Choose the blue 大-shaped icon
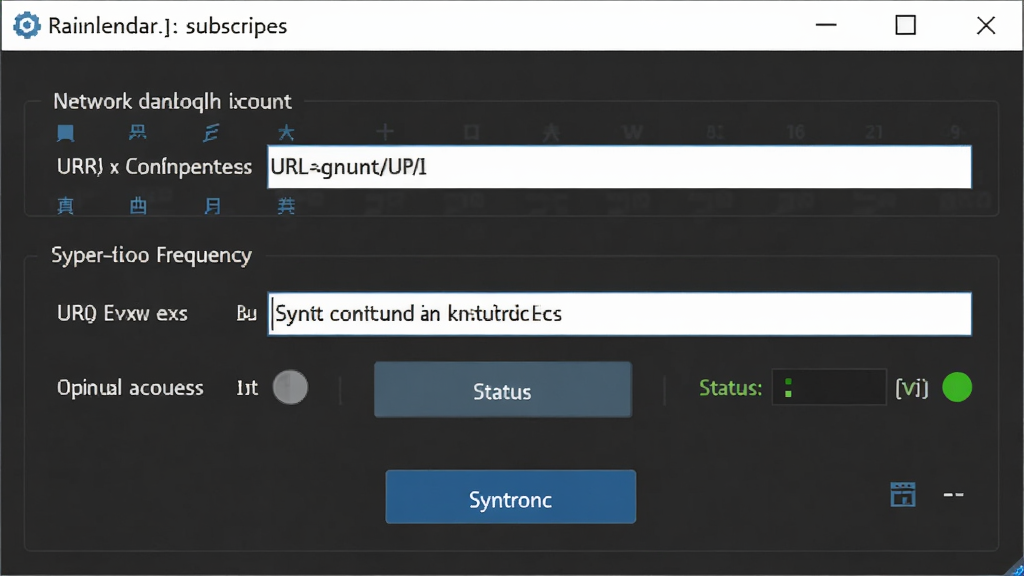Viewport: 1024px width, 576px height. 286,133
